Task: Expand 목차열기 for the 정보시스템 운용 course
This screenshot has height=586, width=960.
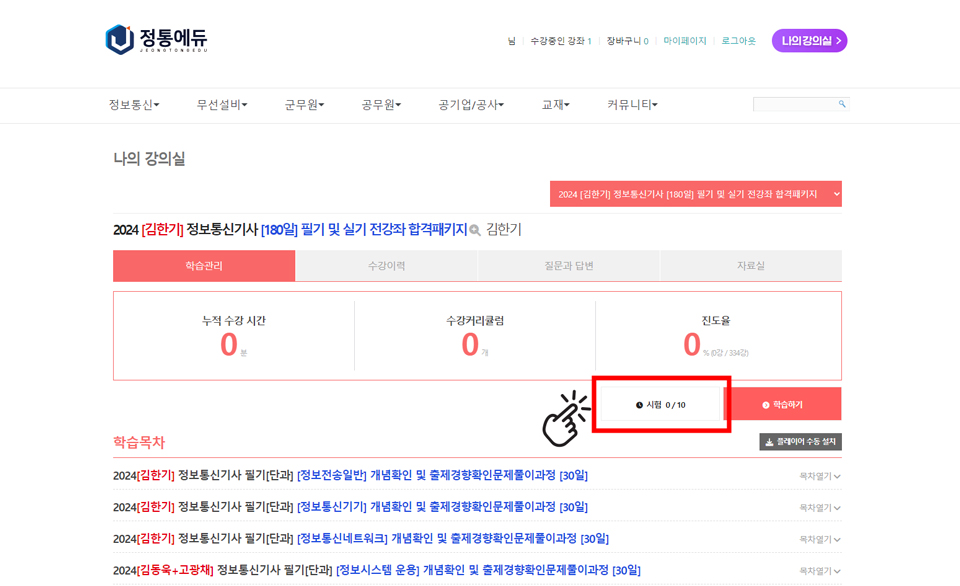Action: coord(820,571)
